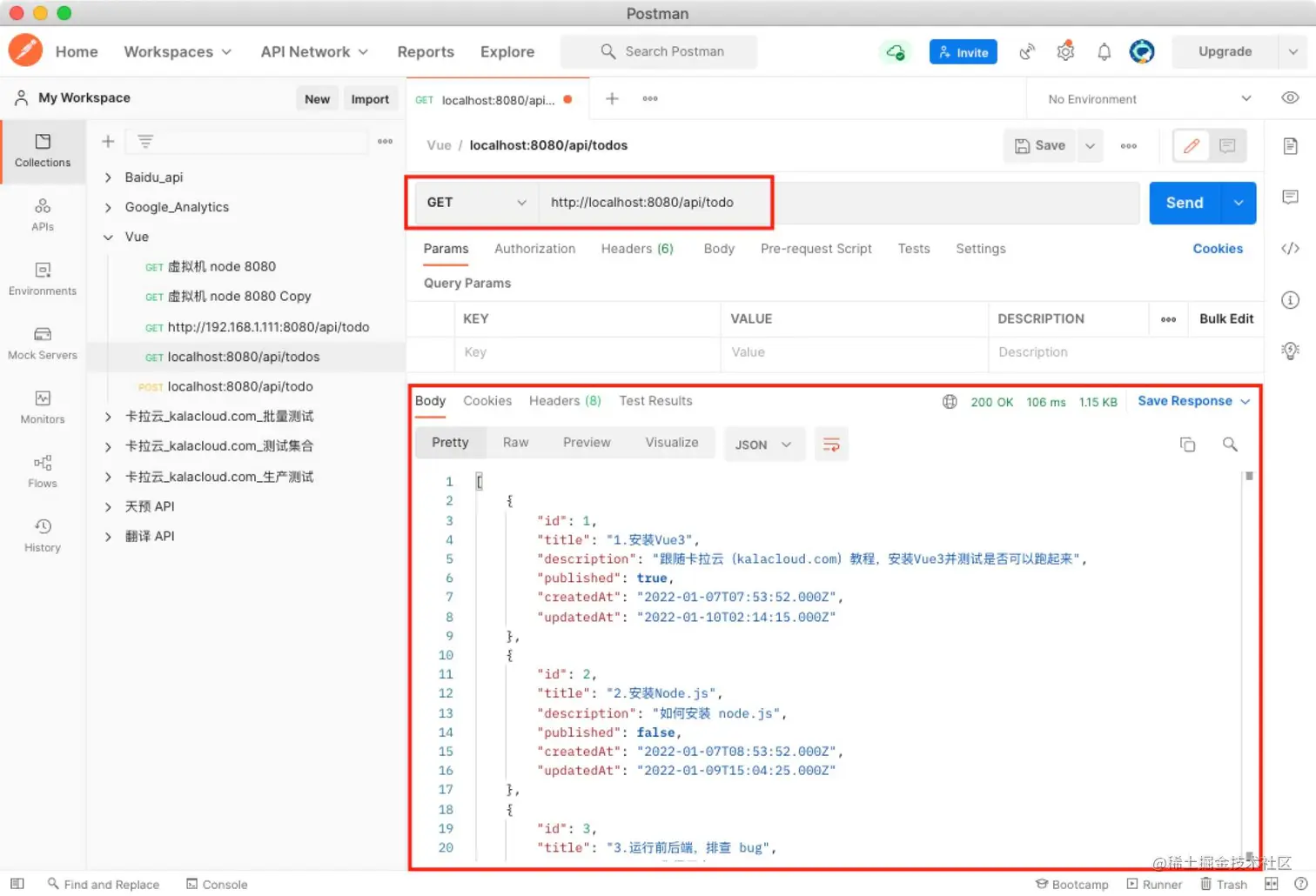
Task: Open tab options three dots
Action: [x=650, y=98]
